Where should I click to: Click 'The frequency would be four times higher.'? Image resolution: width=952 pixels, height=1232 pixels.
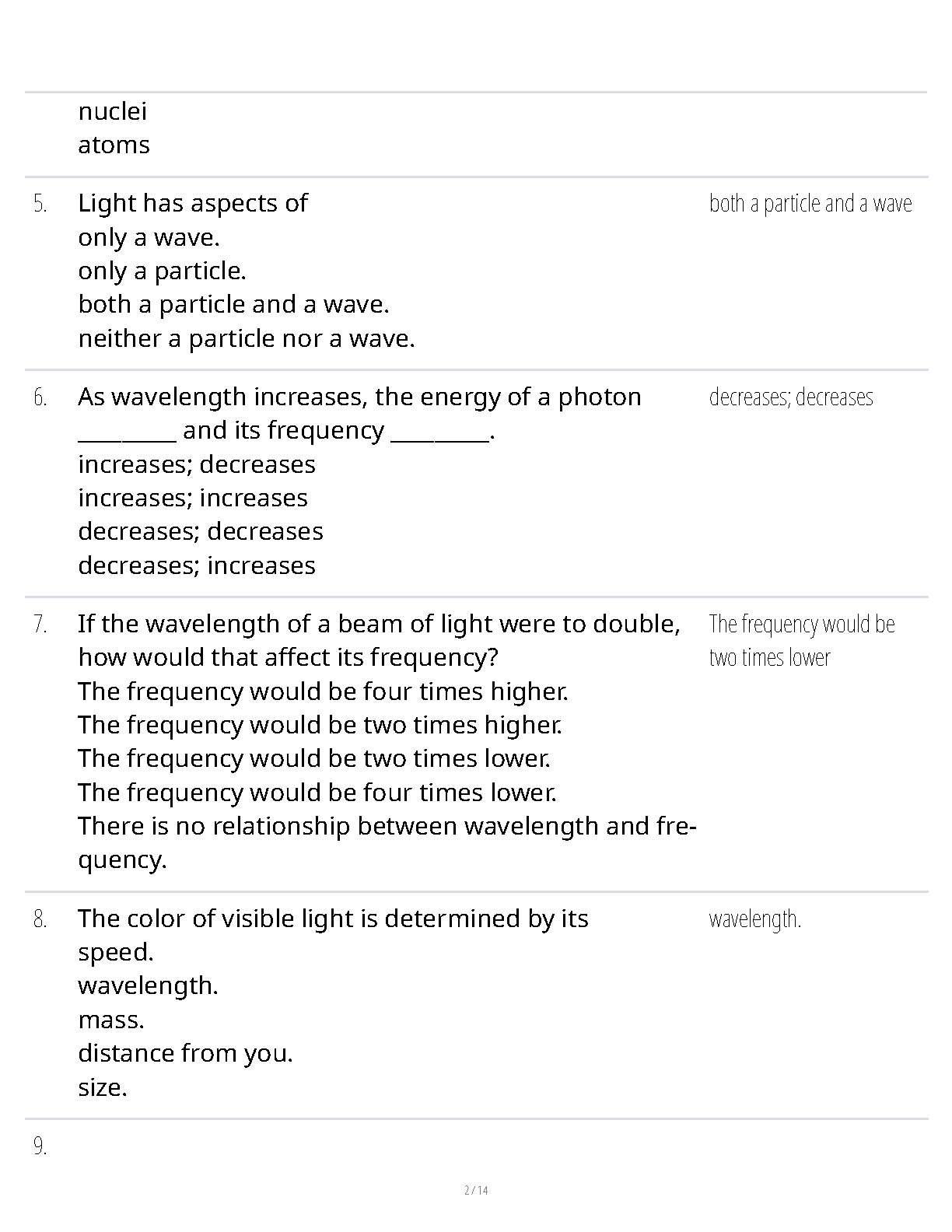pyautogui.click(x=324, y=691)
